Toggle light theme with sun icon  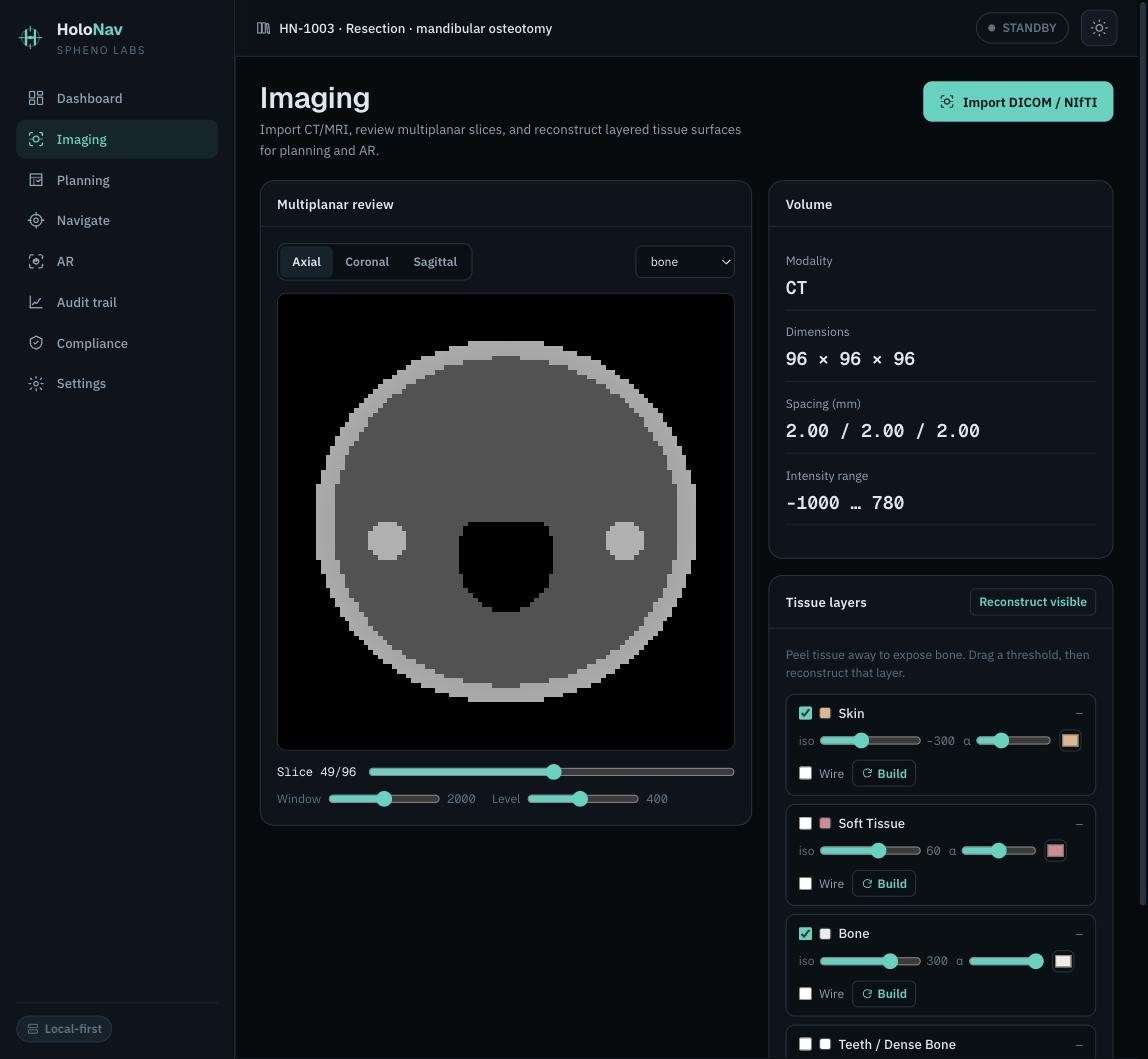coord(1098,28)
